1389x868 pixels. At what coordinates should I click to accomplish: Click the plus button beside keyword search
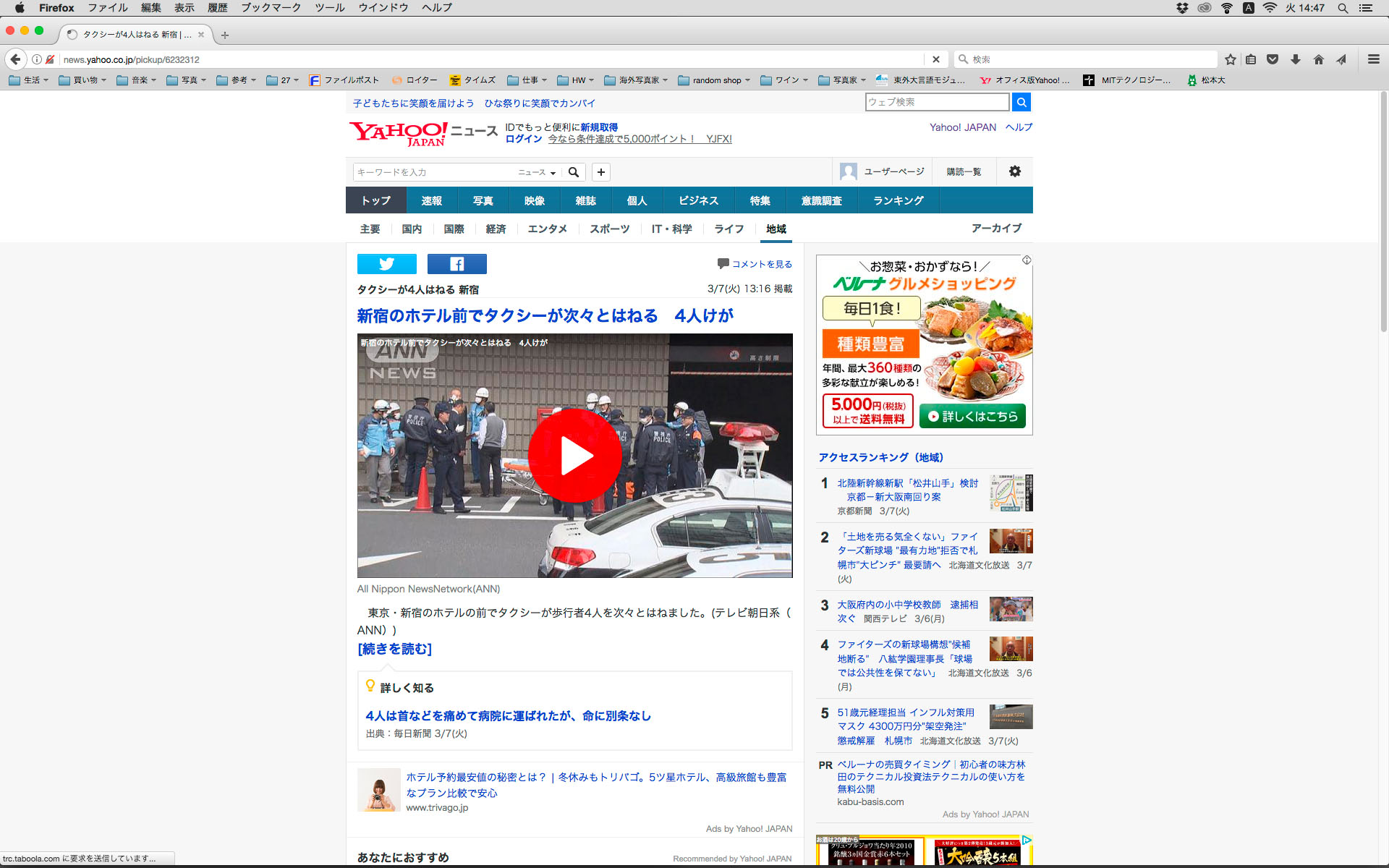[600, 172]
